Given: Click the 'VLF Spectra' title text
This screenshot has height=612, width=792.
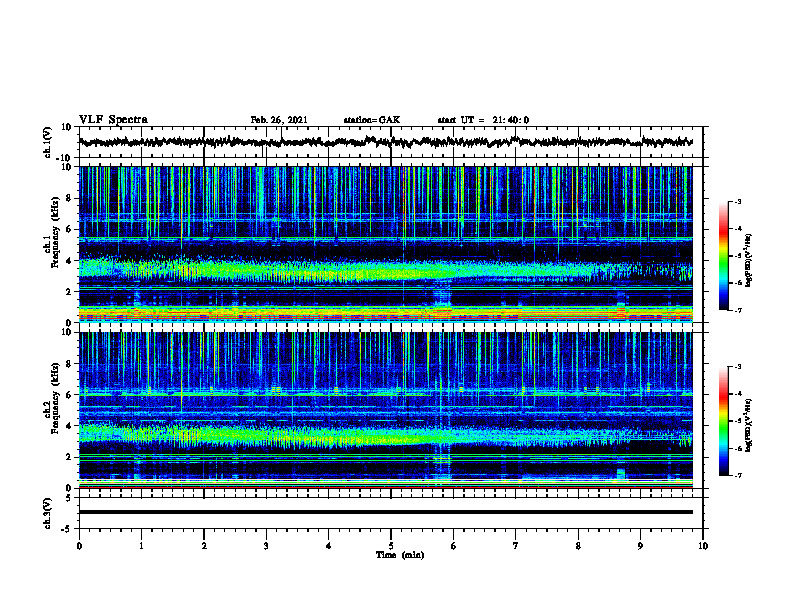Looking at the screenshot, I should 113,120.
